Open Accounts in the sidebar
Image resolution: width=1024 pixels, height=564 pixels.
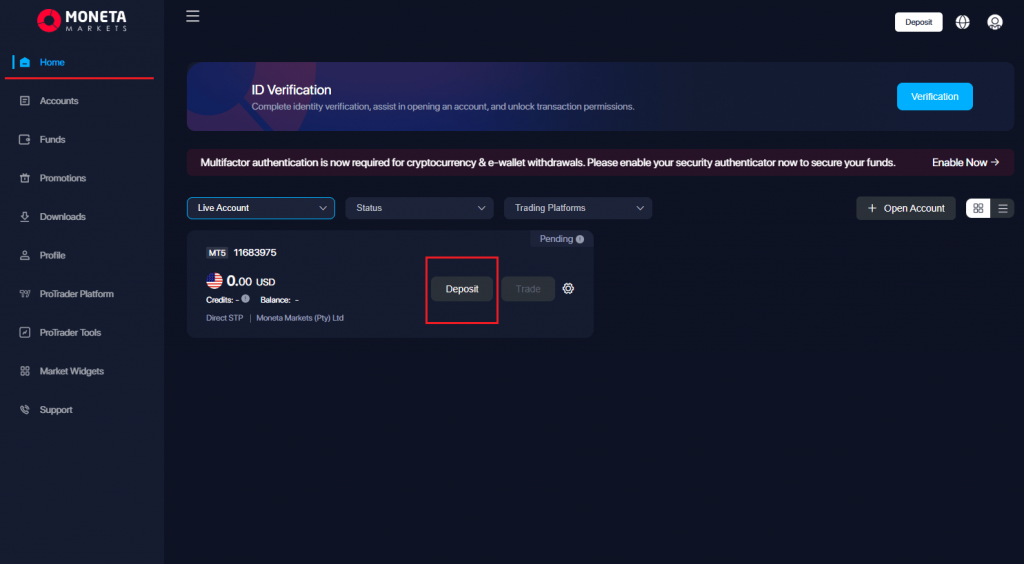tap(59, 101)
